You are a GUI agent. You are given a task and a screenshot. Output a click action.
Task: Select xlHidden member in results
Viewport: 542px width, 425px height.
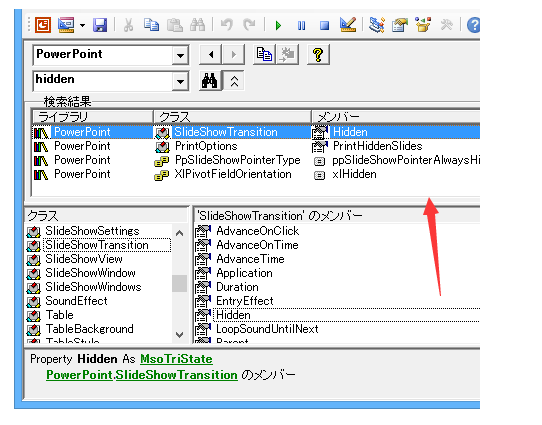354,174
